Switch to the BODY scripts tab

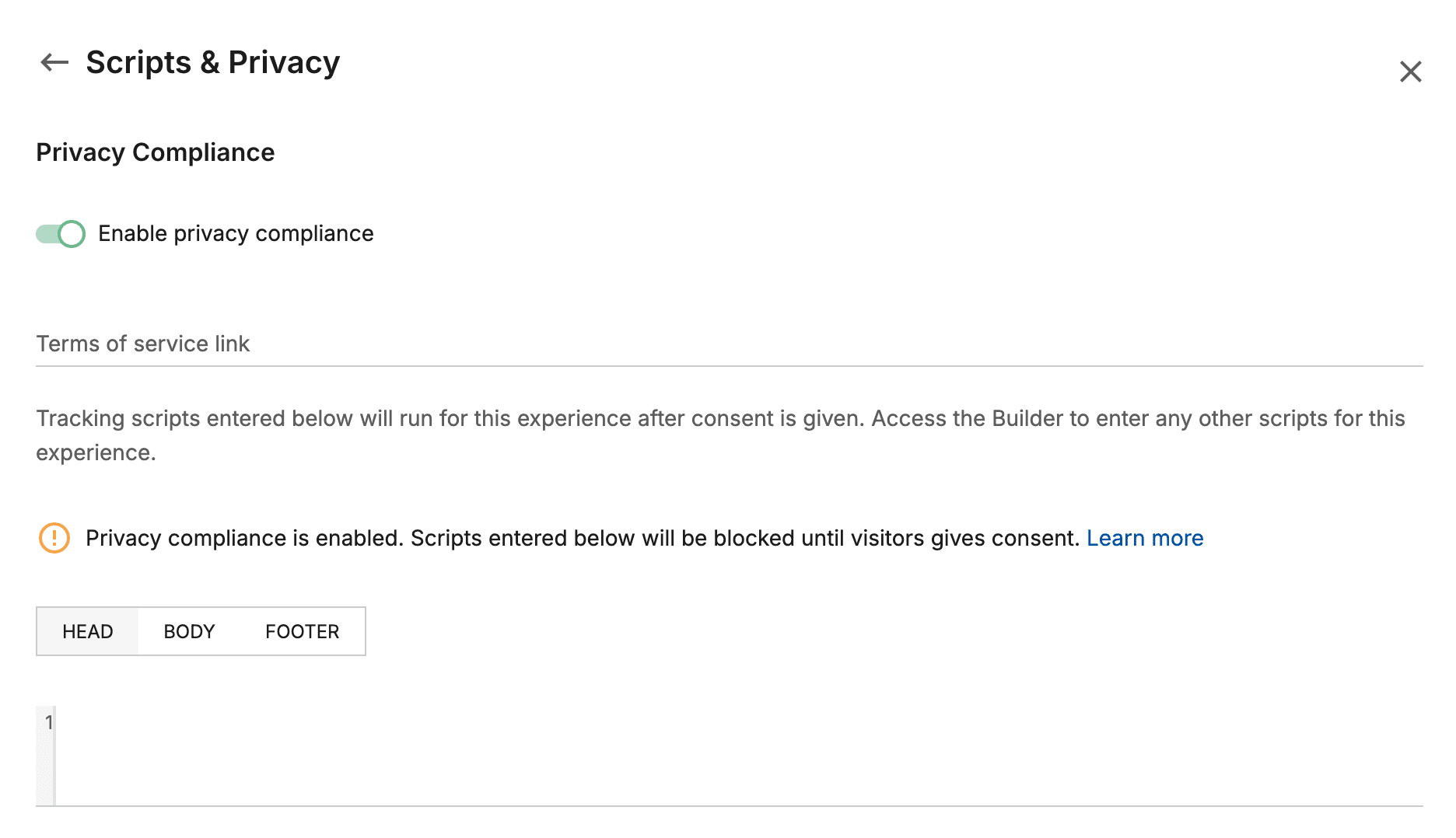pos(188,631)
